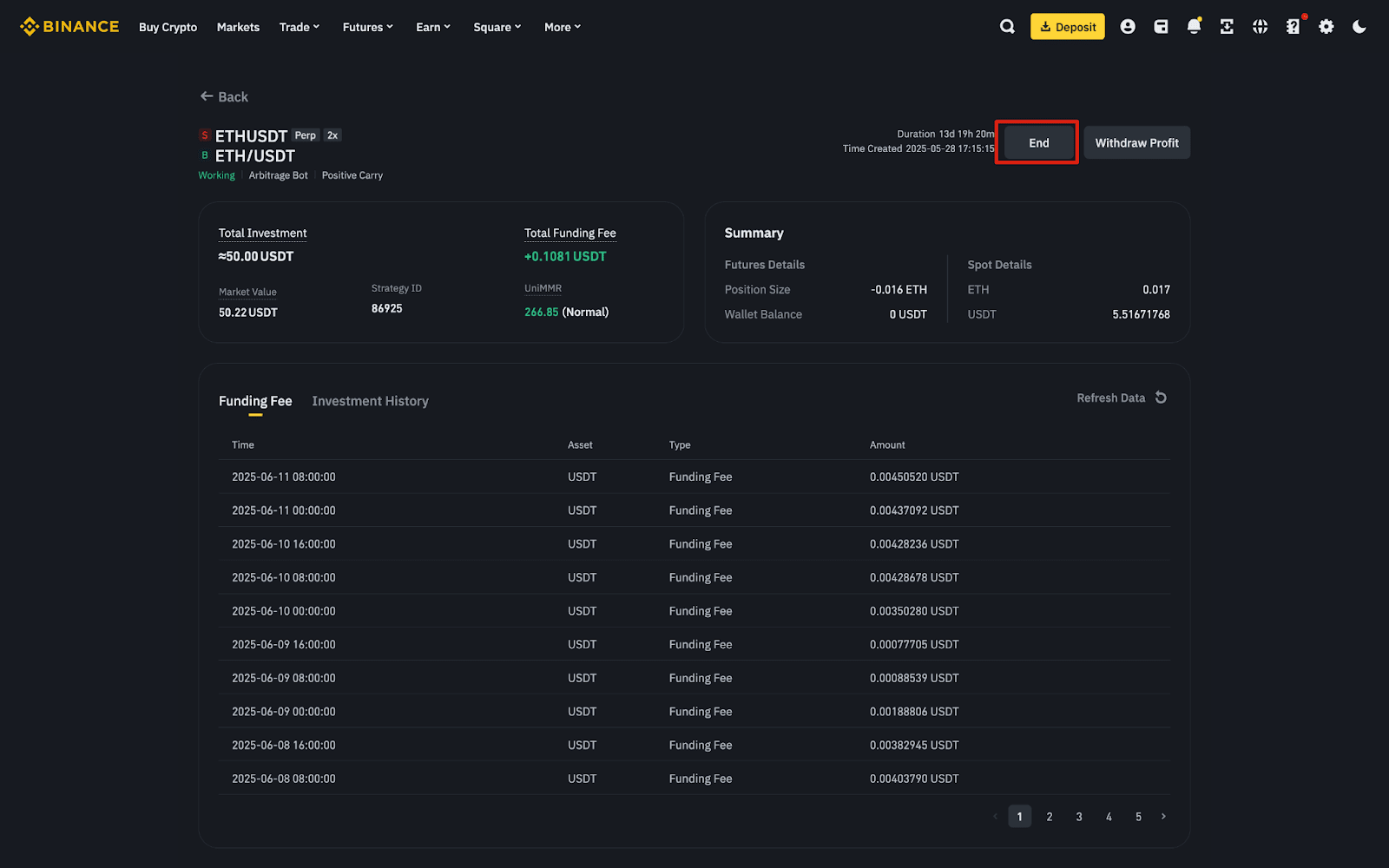The height and width of the screenshot is (868, 1389).
Task: Go to pagination page 2
Action: pyautogui.click(x=1050, y=816)
